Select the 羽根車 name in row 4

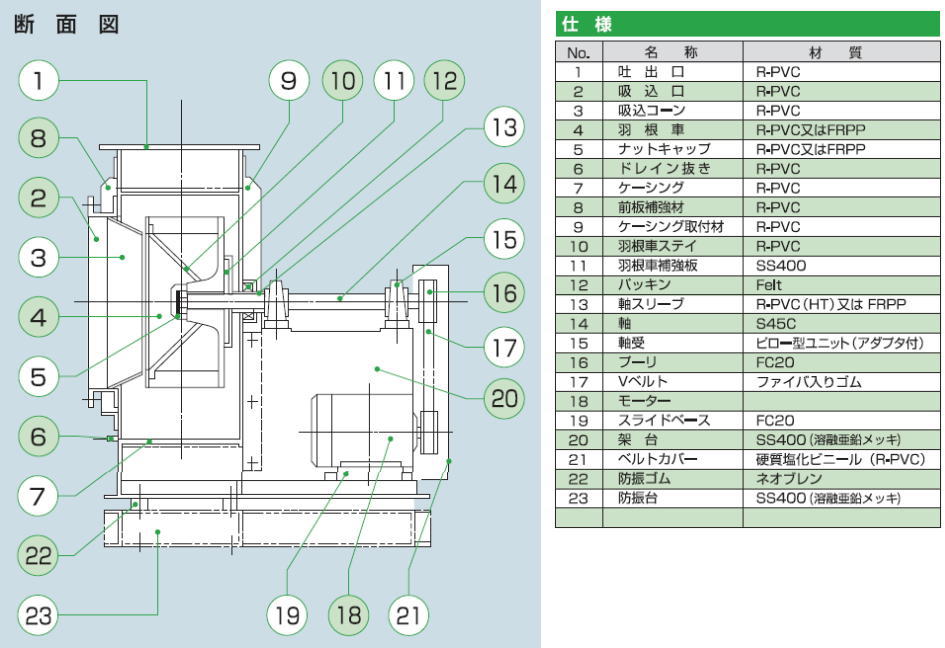coord(673,130)
